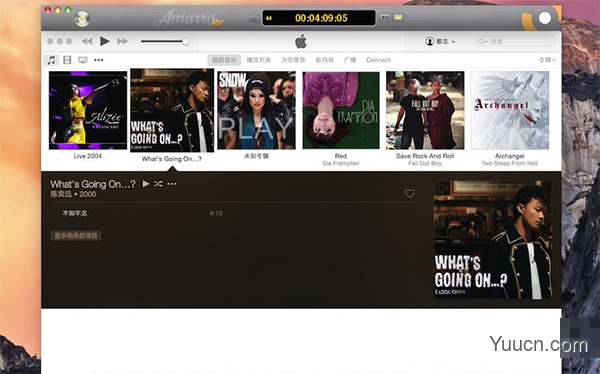Image resolution: width=600 pixels, height=374 pixels.
Task: Click the What's Going On...? title under the cover
Action: click(x=172, y=159)
